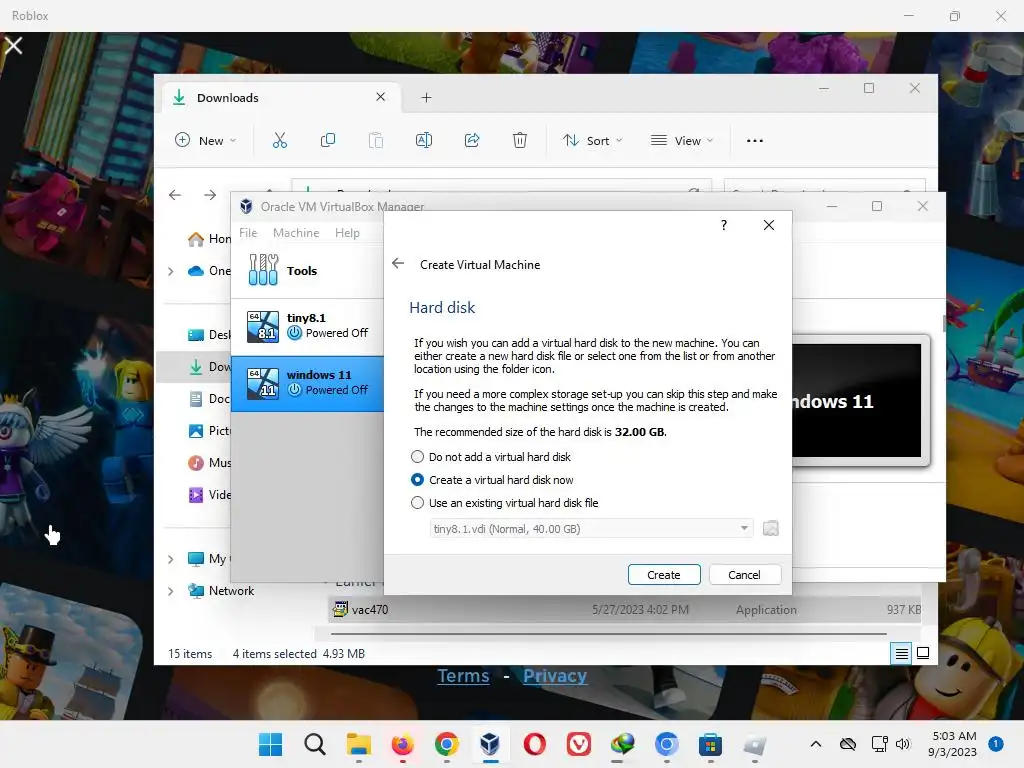Switch to details view layout icon

[902, 653]
